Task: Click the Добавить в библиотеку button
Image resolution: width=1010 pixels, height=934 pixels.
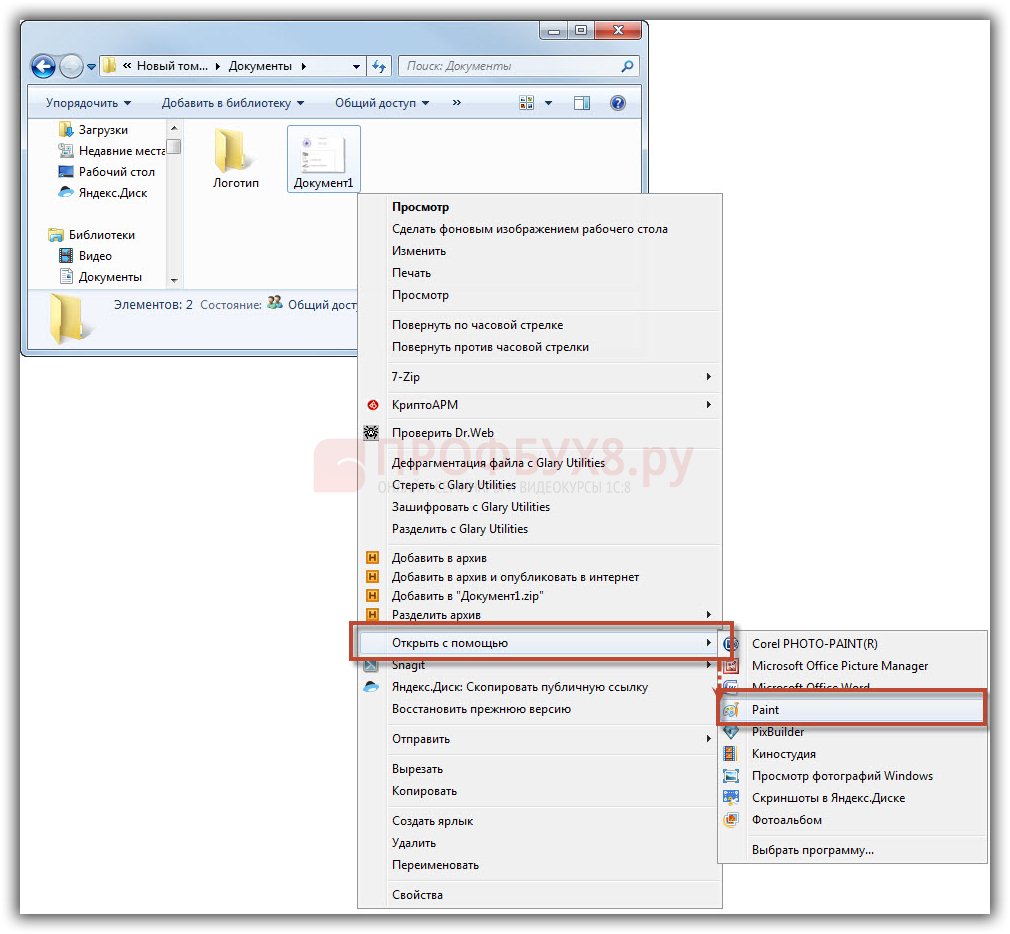Action: pyautogui.click(x=232, y=103)
